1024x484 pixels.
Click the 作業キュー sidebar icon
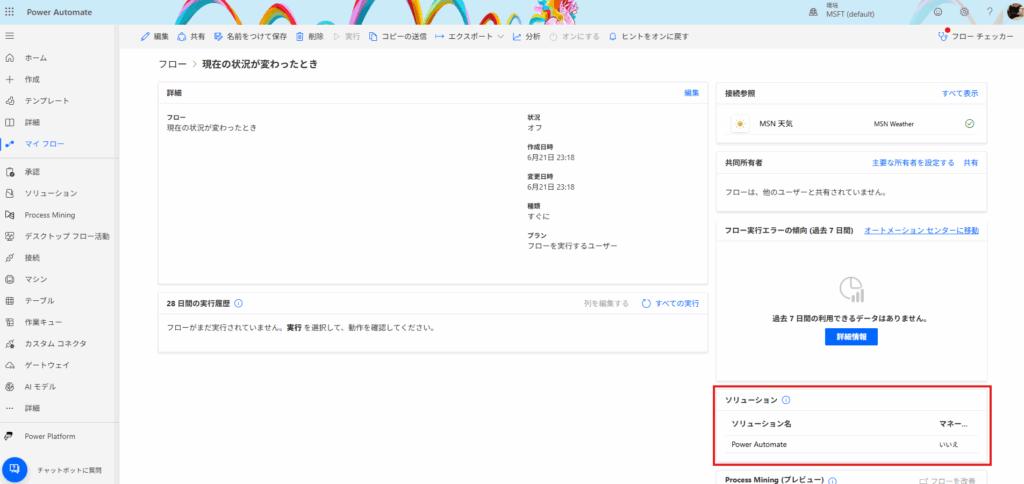coord(9,322)
